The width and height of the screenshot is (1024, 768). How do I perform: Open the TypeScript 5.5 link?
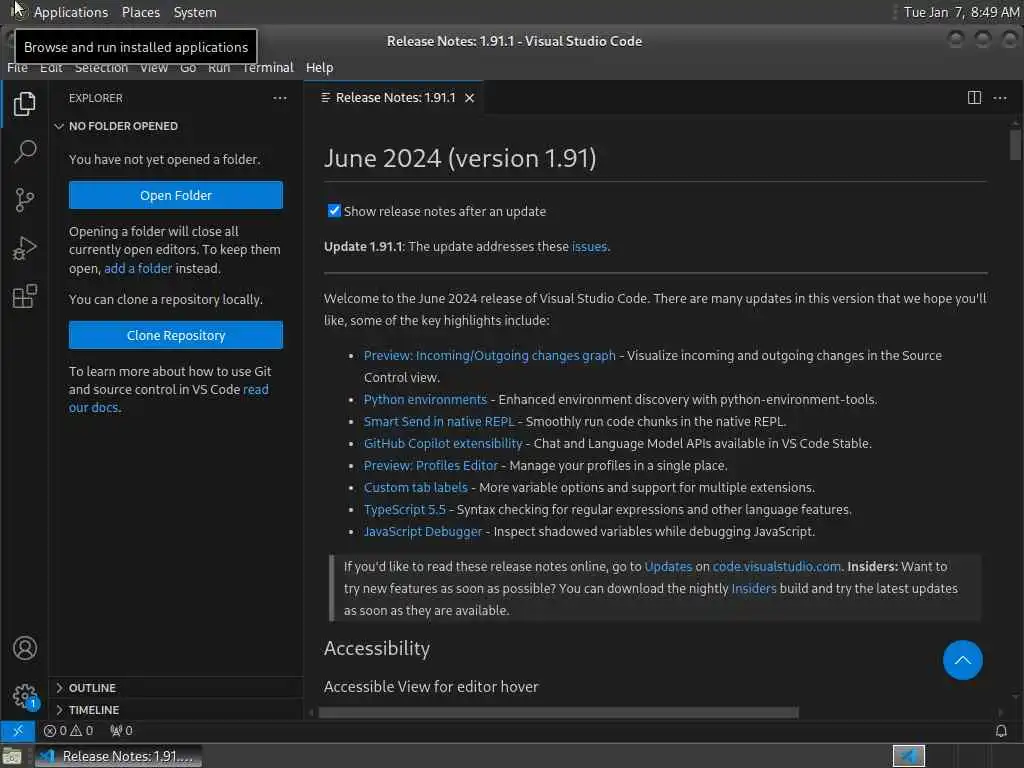click(404, 509)
